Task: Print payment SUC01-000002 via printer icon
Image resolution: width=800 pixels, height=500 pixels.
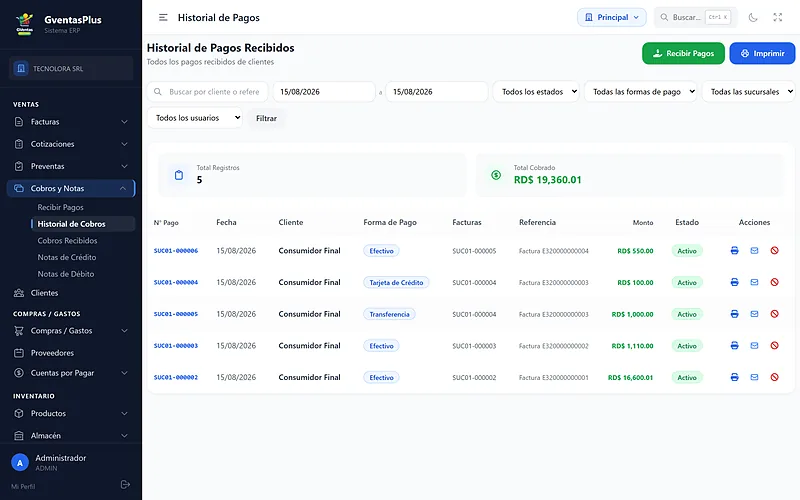Action: pos(734,377)
